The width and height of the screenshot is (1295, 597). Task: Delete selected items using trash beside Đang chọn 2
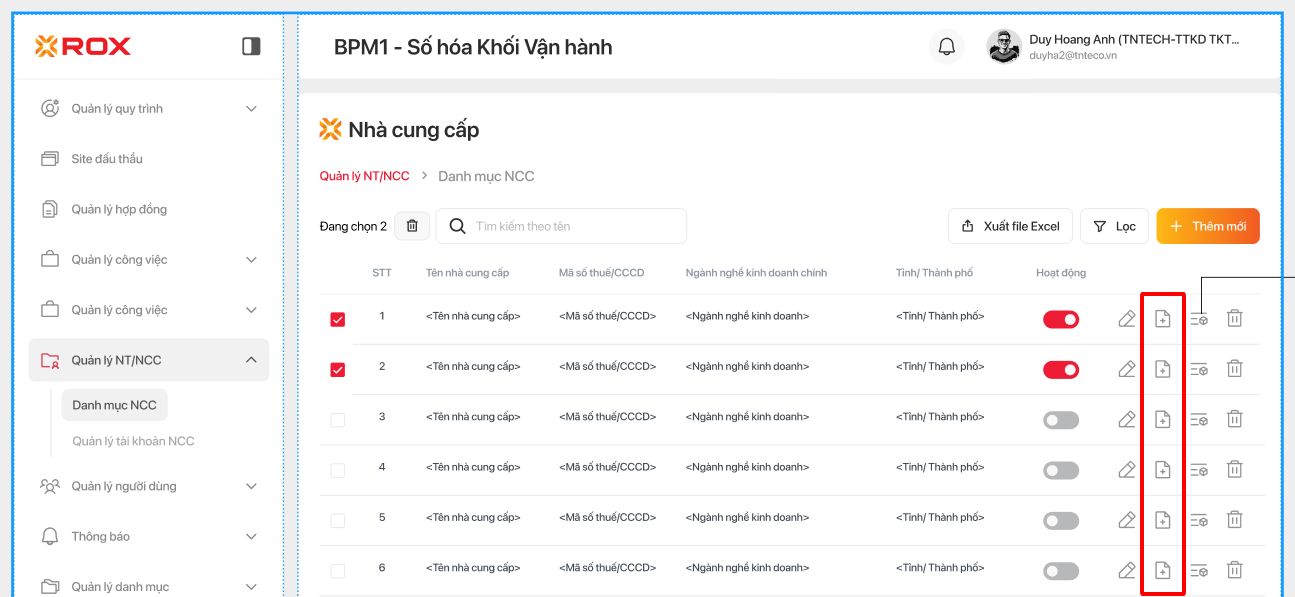pyautogui.click(x=412, y=226)
